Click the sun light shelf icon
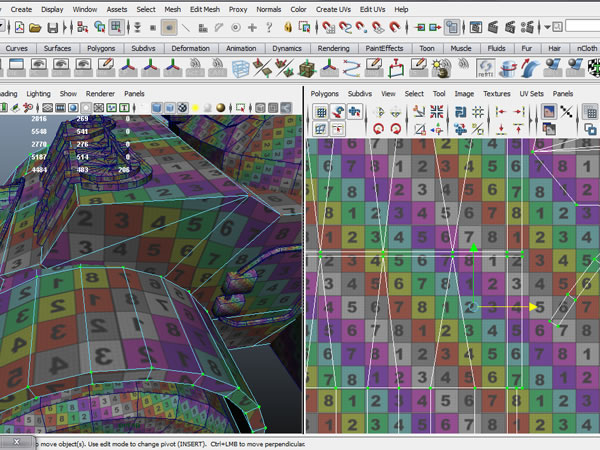This screenshot has height=450, width=600. (x=441, y=68)
